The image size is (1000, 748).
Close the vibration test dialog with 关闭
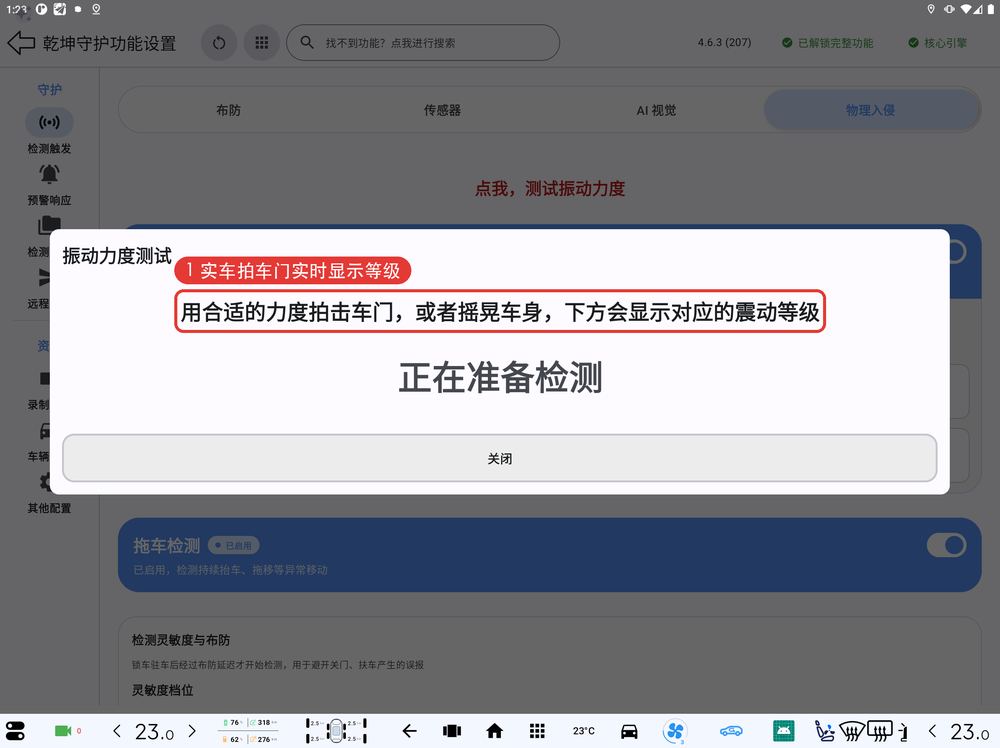[499, 458]
